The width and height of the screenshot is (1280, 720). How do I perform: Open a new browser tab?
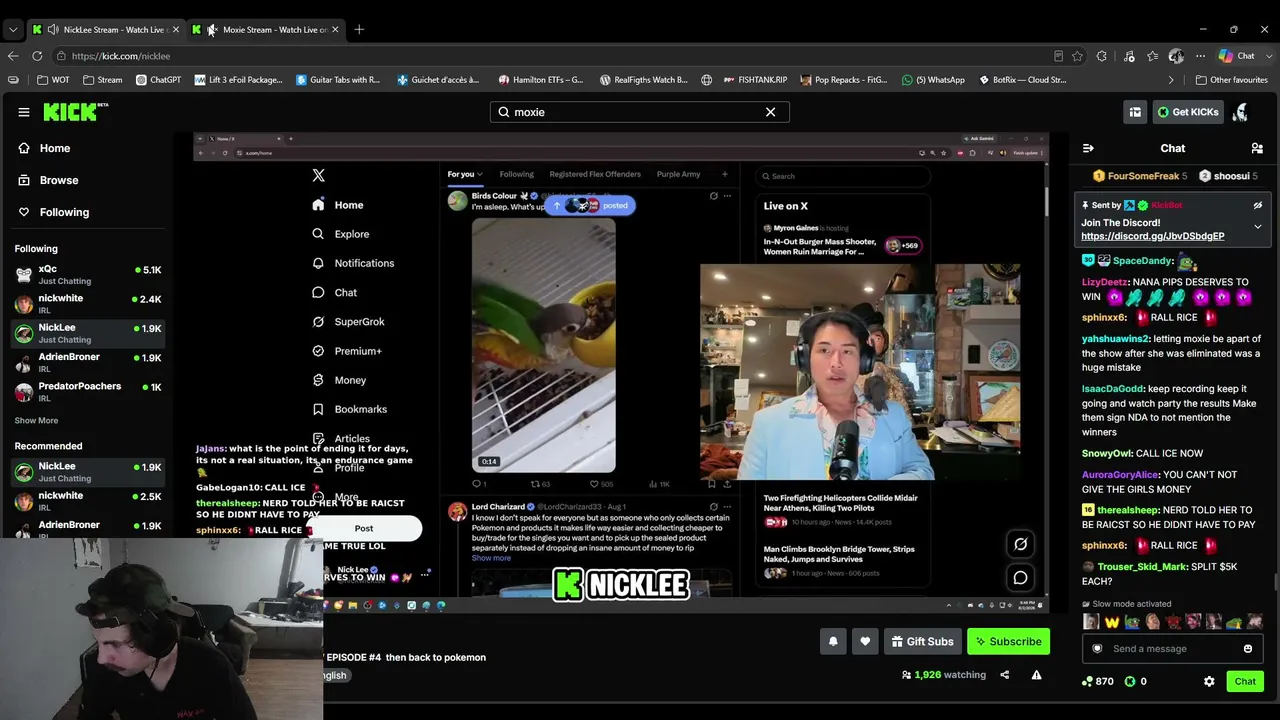point(359,29)
